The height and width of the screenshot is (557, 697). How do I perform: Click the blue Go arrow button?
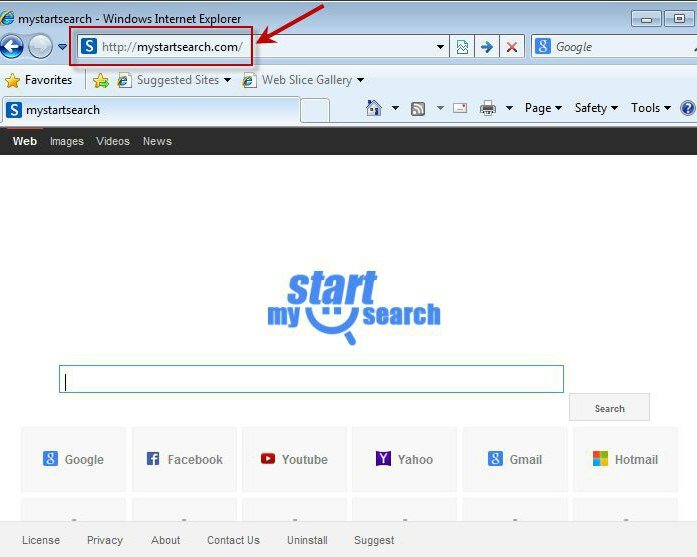(487, 47)
